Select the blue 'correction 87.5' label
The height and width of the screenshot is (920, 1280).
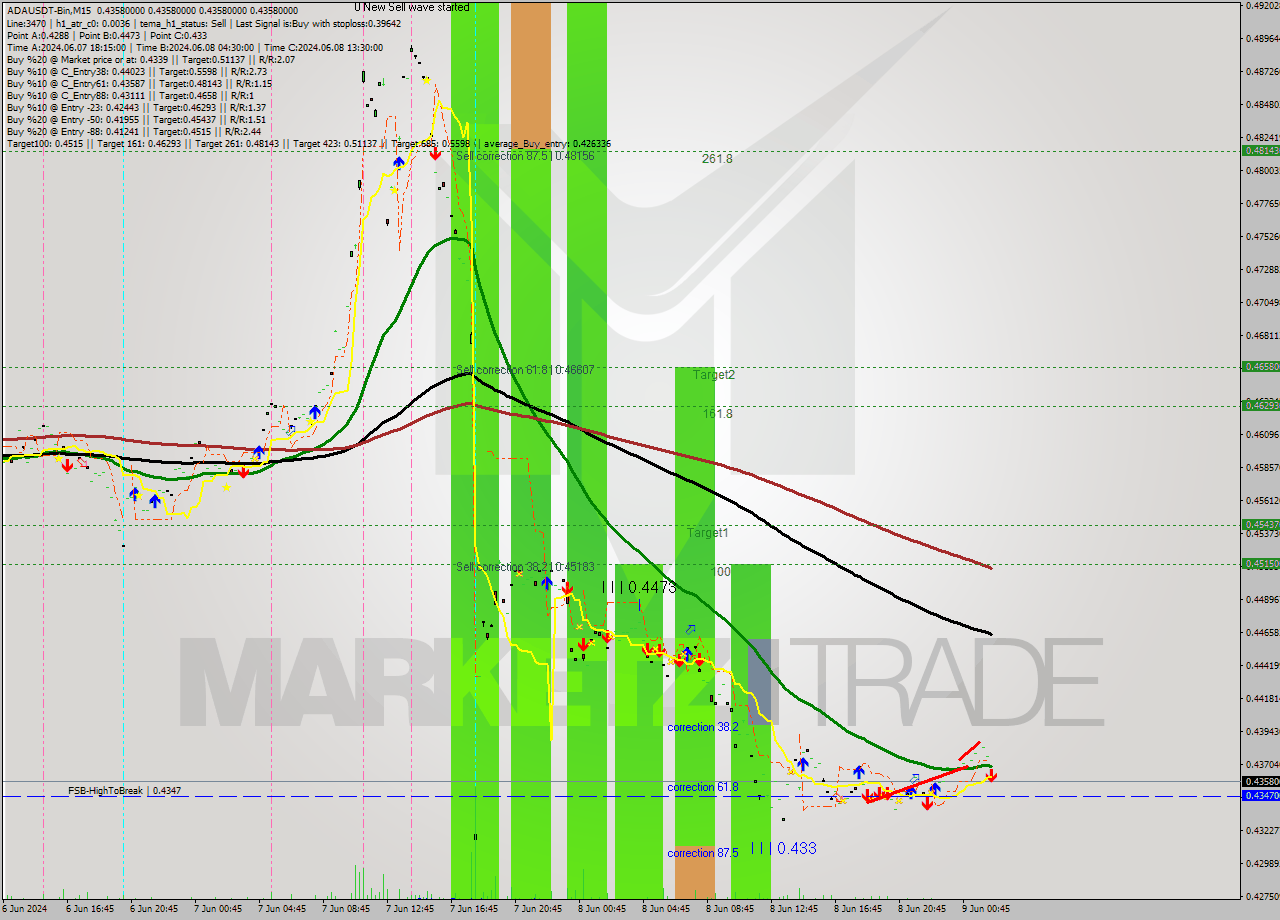point(703,853)
